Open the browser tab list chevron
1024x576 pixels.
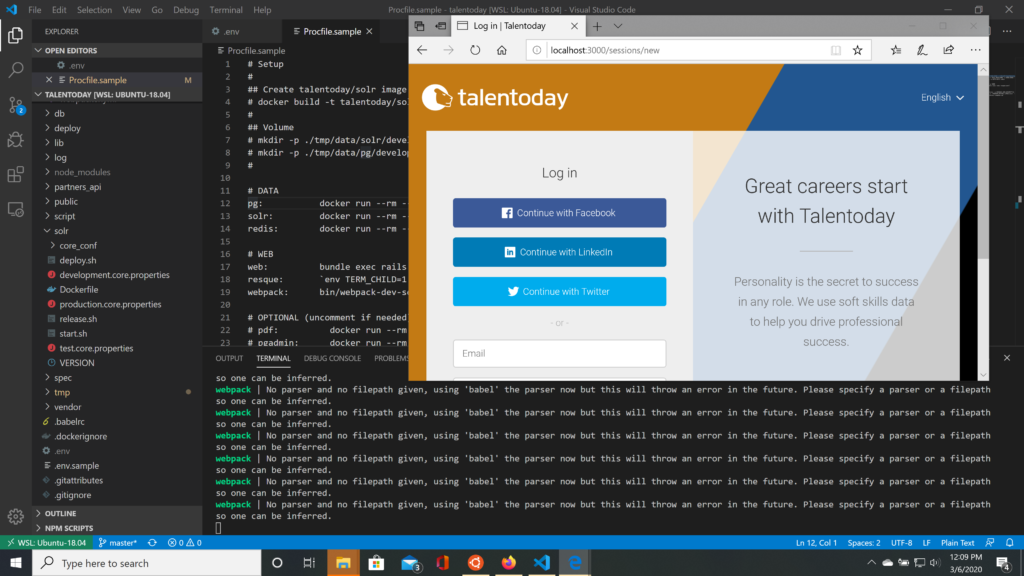(618, 26)
